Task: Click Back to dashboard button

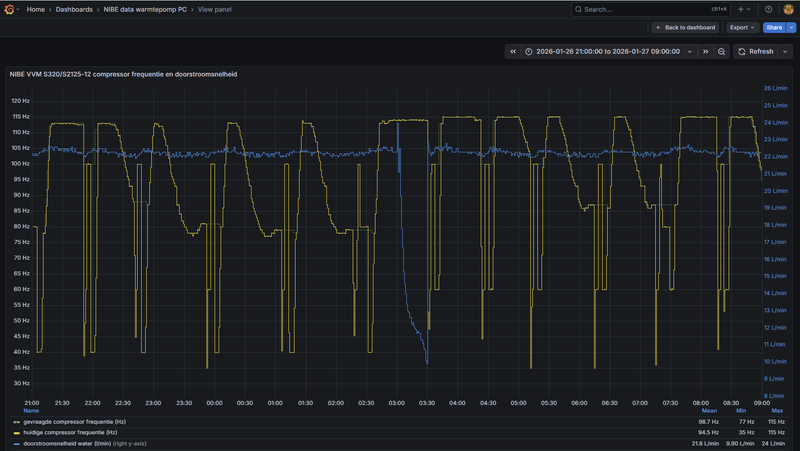Action: click(685, 28)
